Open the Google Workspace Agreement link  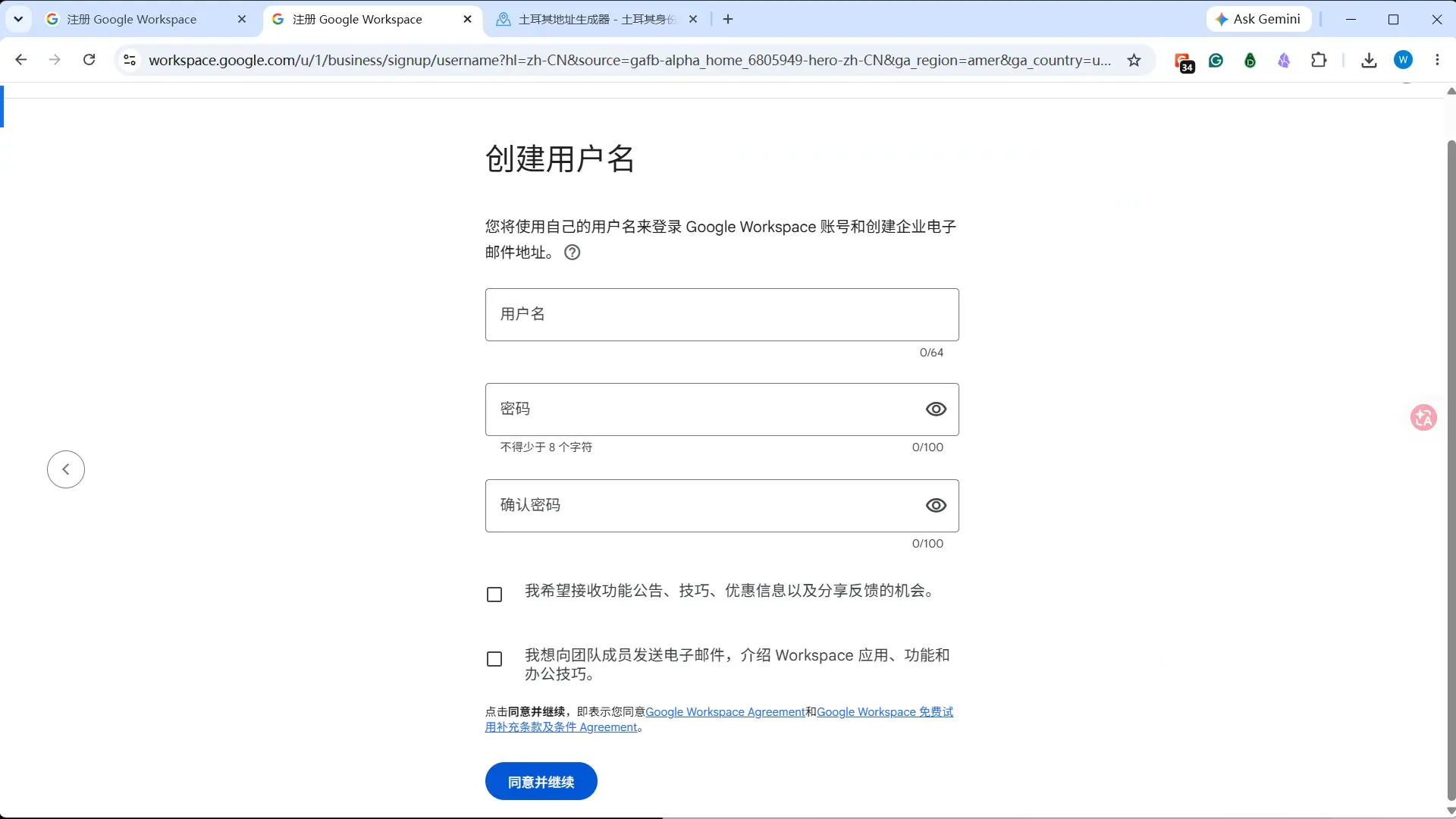click(725, 712)
